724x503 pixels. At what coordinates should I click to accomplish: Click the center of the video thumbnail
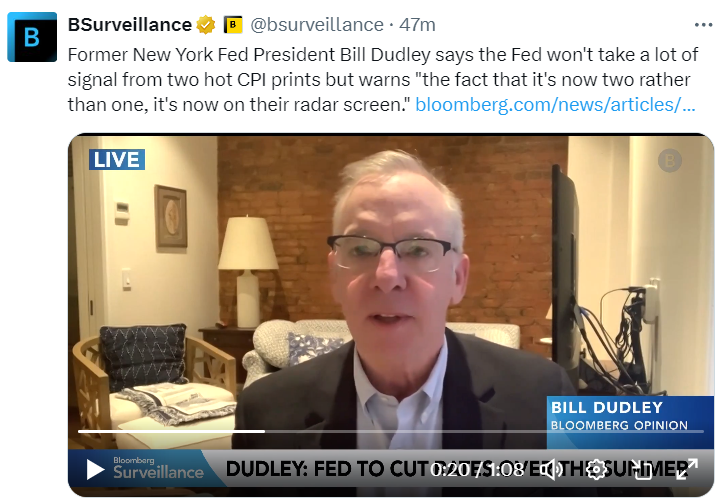pyautogui.click(x=391, y=315)
